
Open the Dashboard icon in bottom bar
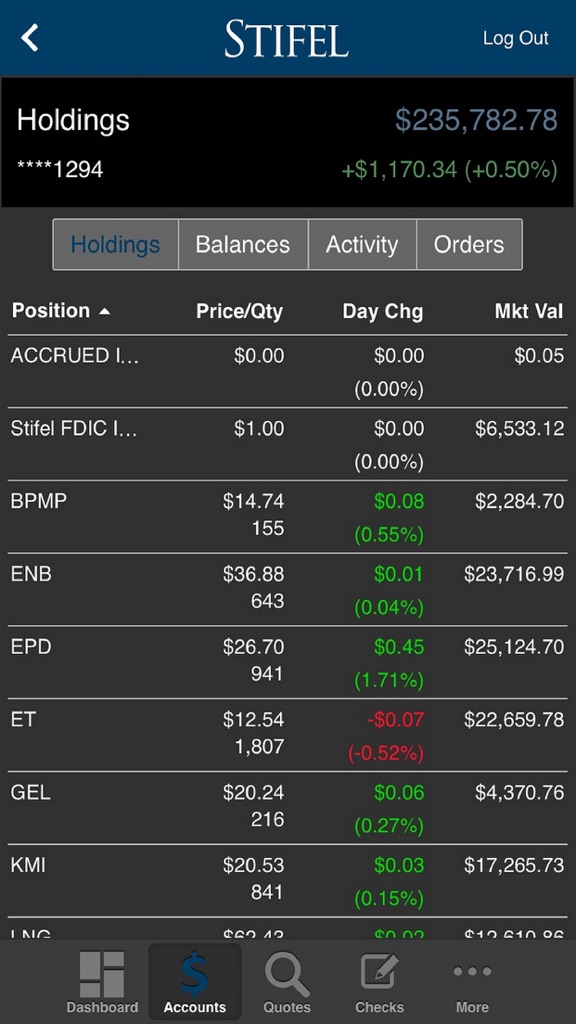coord(102,974)
